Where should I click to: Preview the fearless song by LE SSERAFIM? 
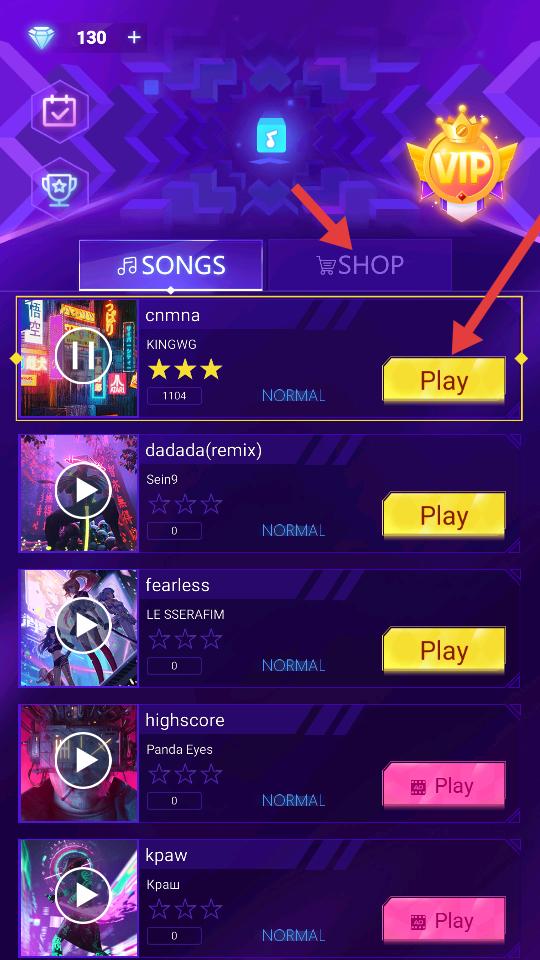tap(83, 626)
